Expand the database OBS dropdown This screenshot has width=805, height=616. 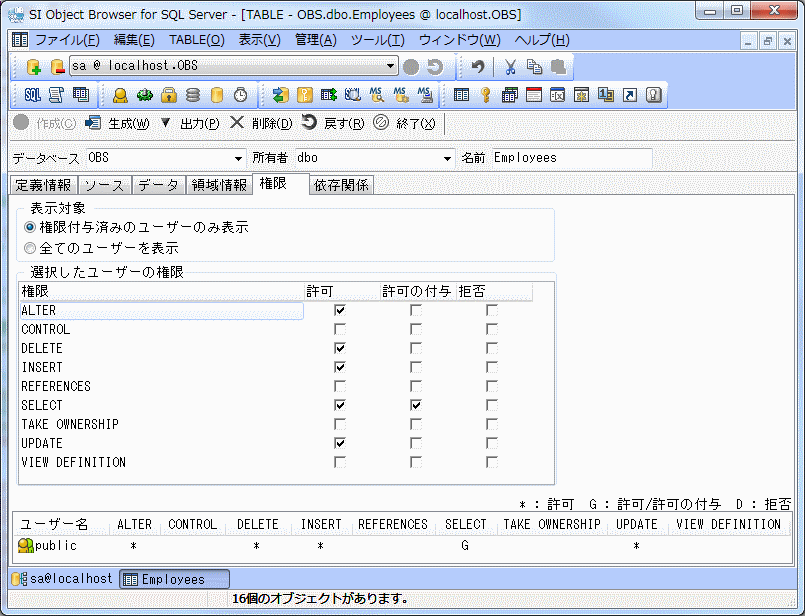(x=238, y=158)
